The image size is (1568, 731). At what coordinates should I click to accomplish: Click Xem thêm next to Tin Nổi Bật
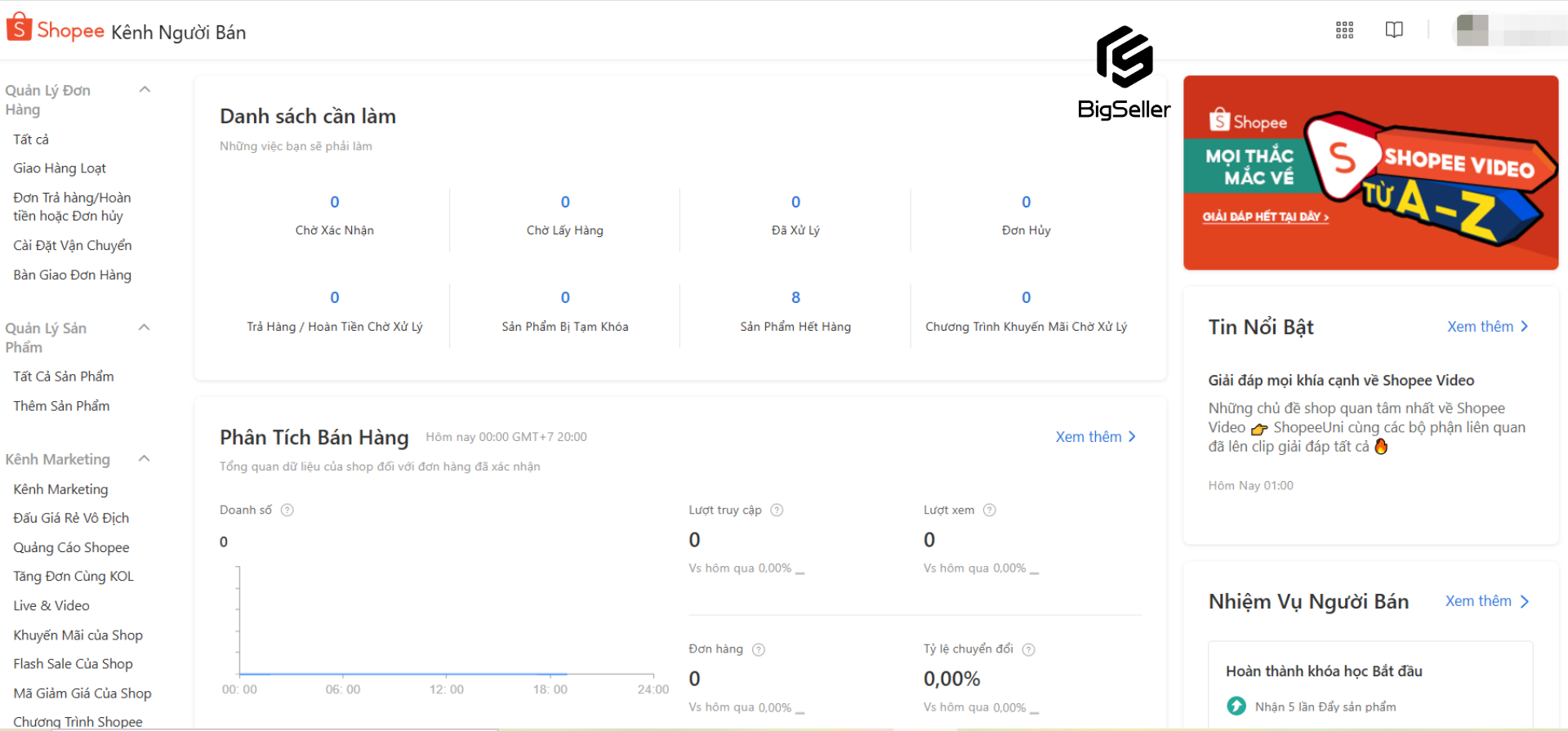point(1486,327)
